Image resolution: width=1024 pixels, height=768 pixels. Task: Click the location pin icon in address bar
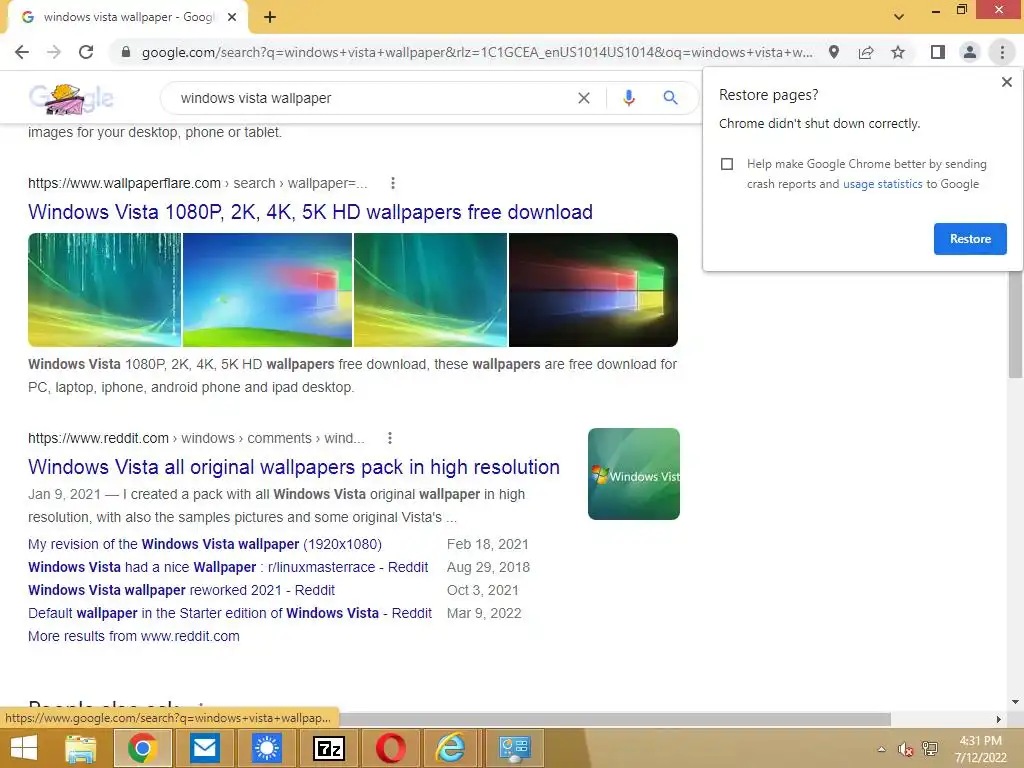point(834,52)
